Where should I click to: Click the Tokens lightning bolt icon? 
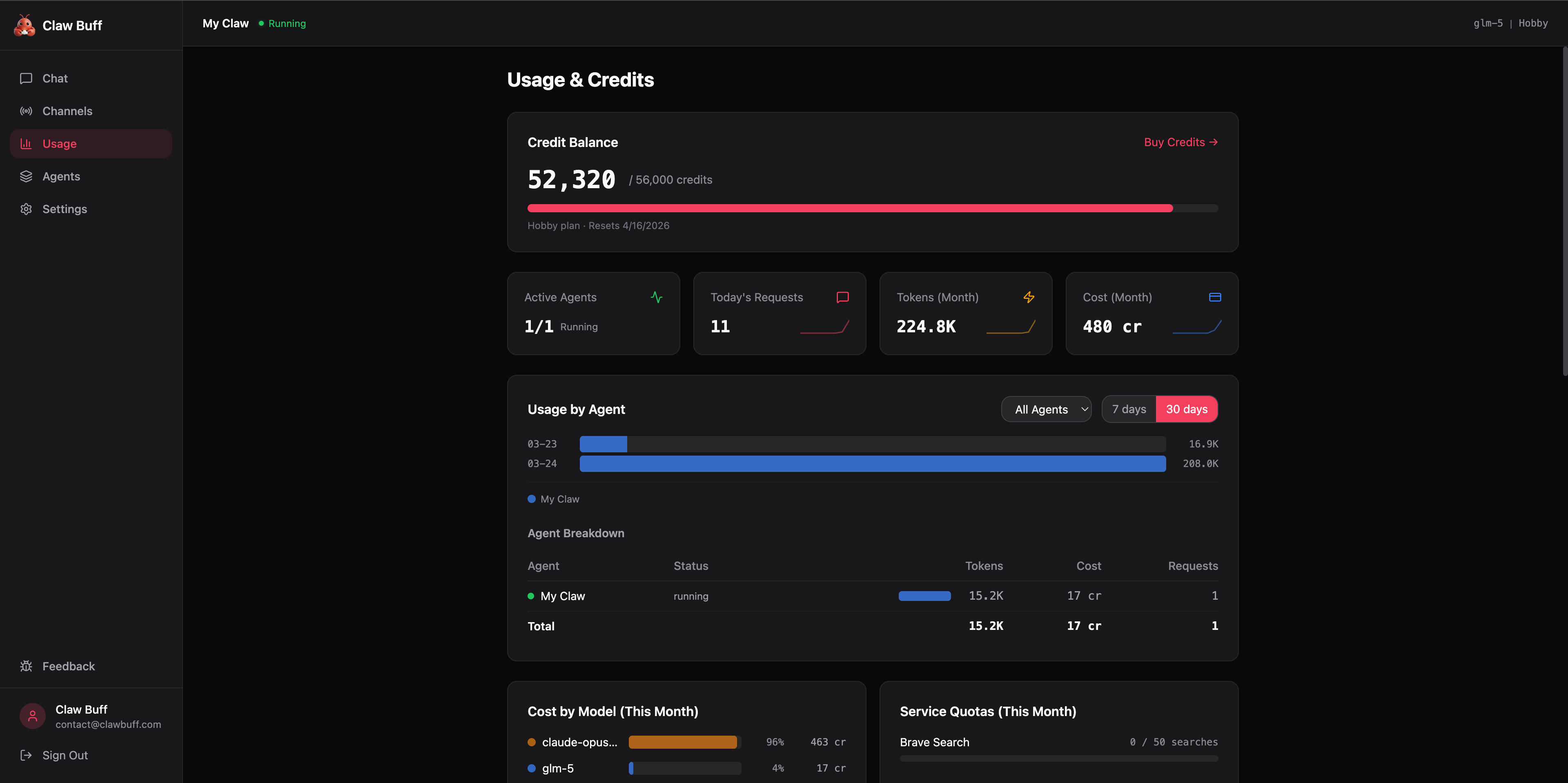1029,297
